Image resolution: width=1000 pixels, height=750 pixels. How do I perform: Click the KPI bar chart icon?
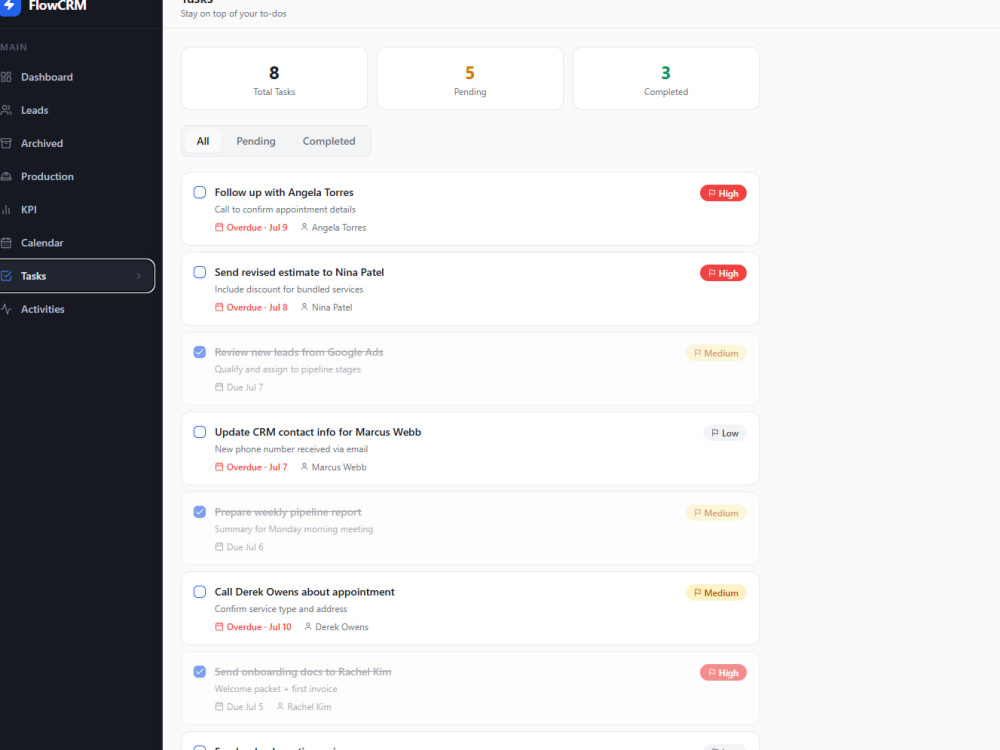[x=6, y=210]
